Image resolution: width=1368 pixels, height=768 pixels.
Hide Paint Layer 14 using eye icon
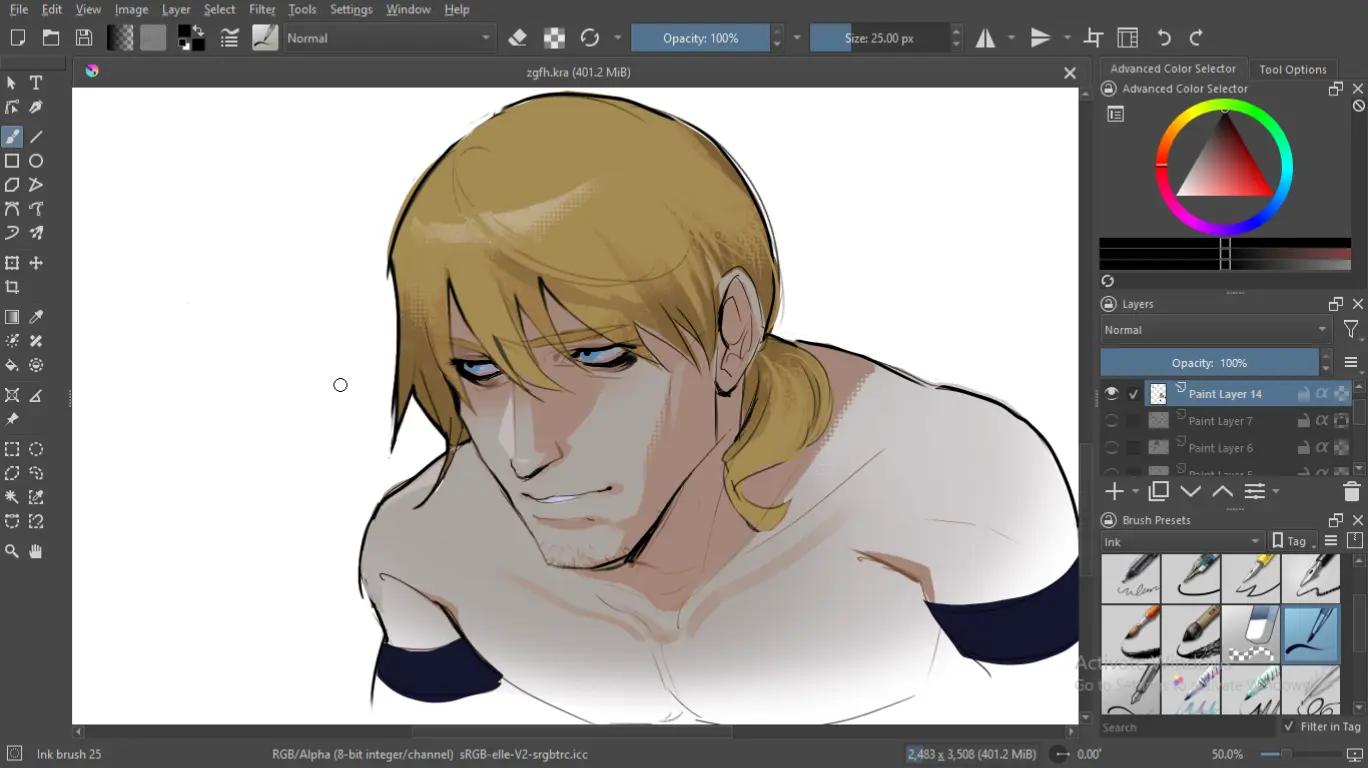pyautogui.click(x=1111, y=394)
